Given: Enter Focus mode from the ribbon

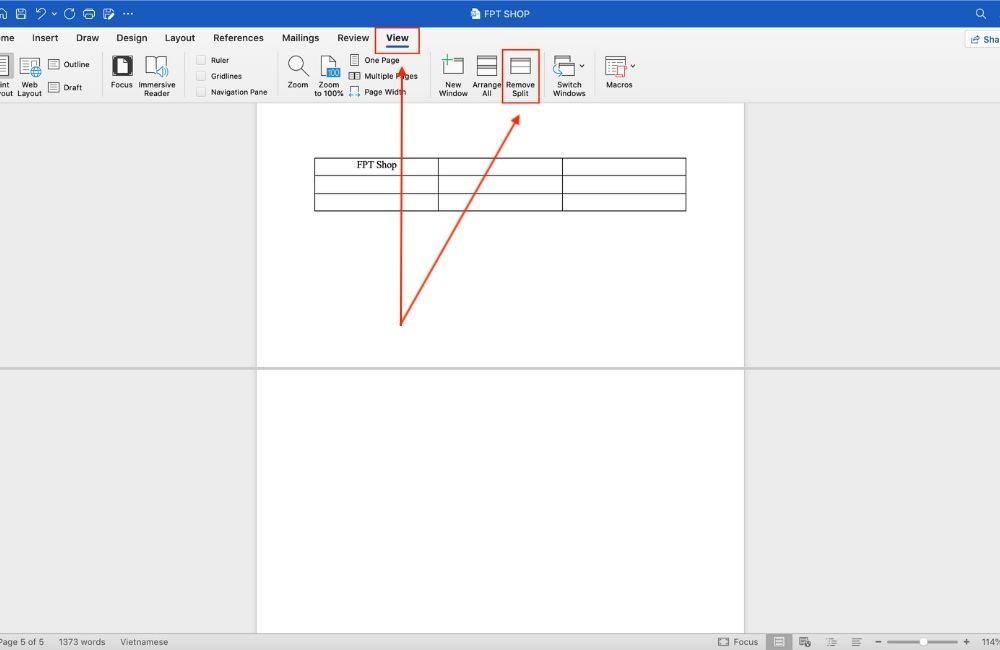Looking at the screenshot, I should pyautogui.click(x=122, y=72).
